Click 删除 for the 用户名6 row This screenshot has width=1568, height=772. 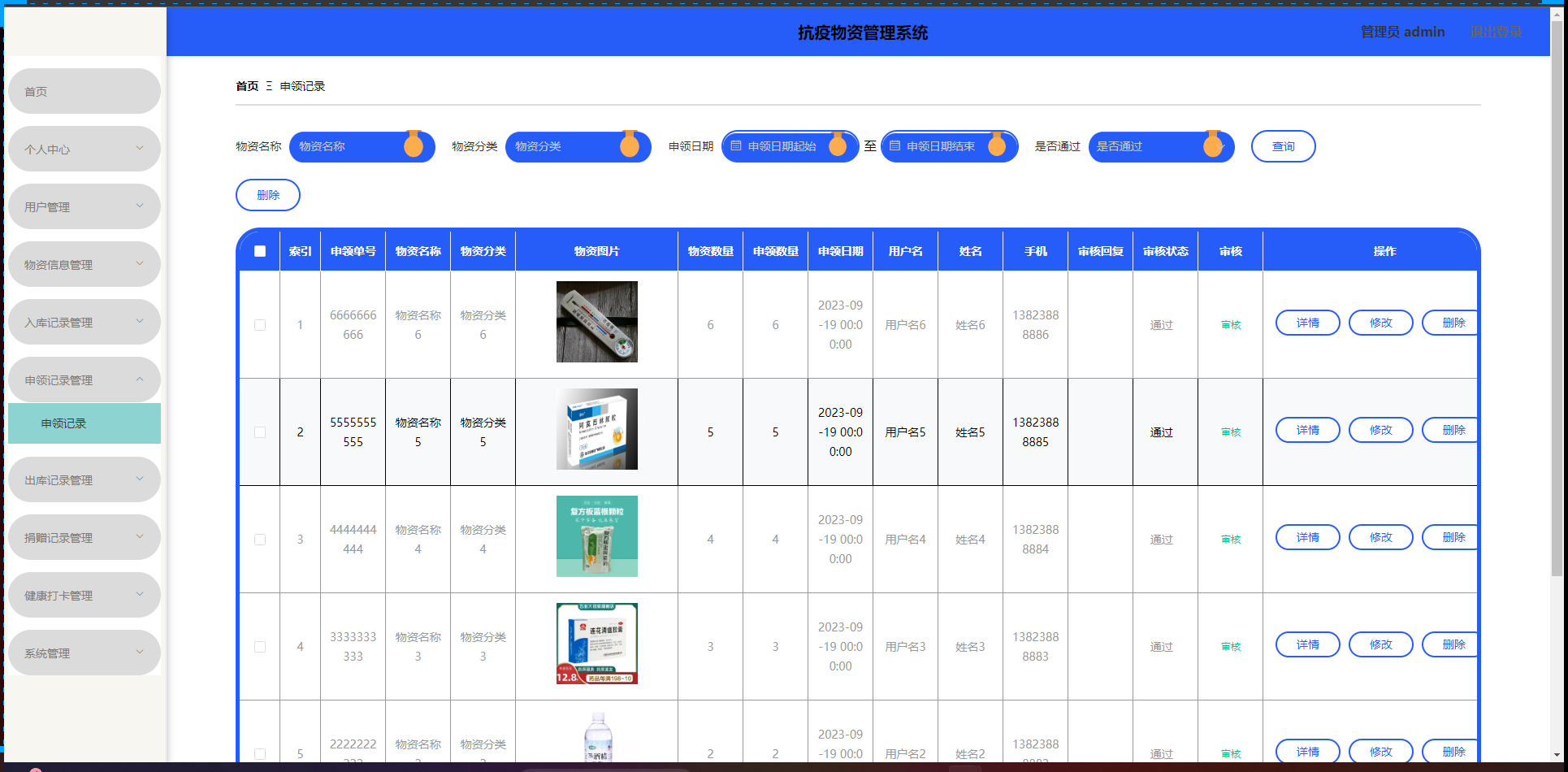coord(1450,323)
